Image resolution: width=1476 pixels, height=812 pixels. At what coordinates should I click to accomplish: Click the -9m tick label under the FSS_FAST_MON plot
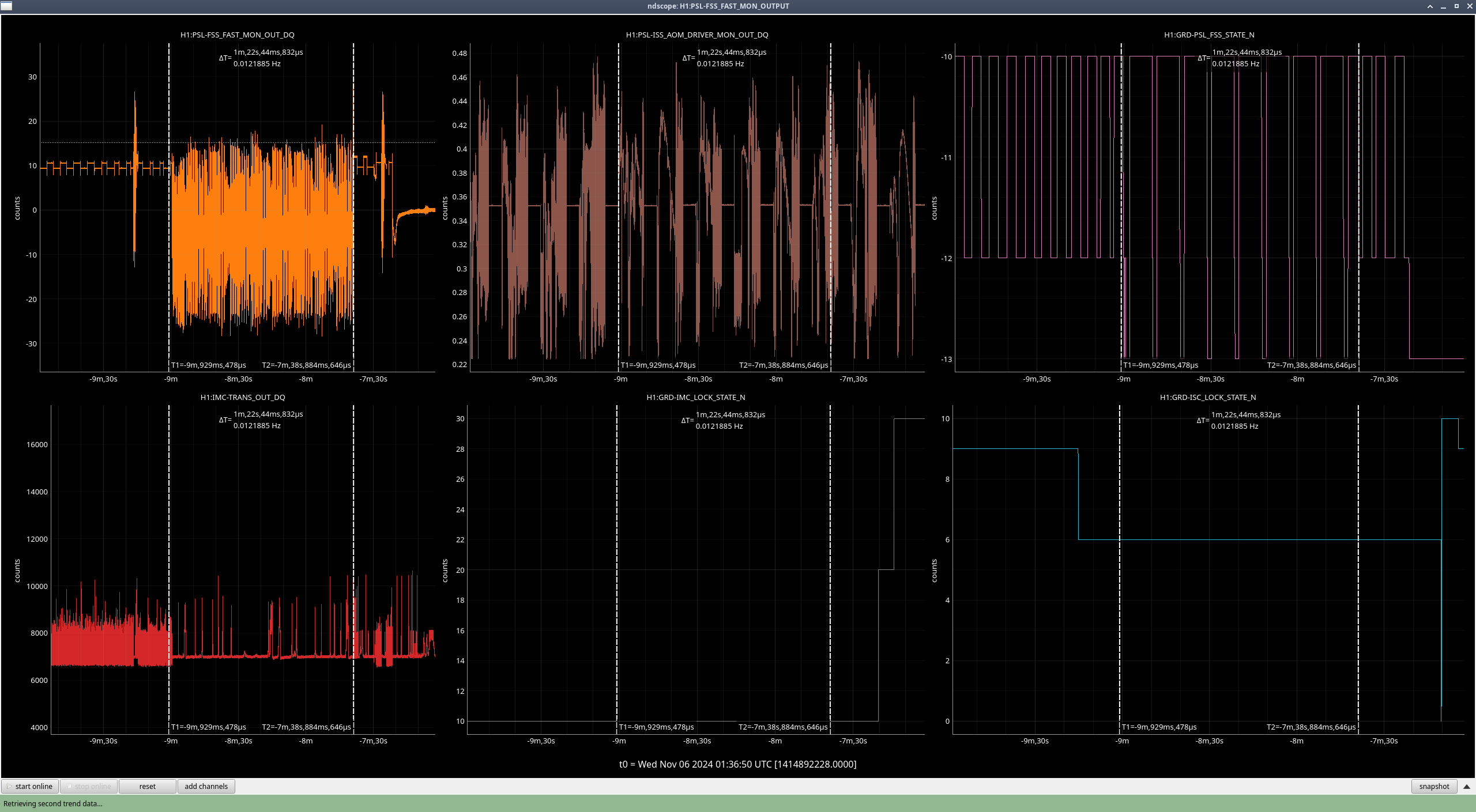click(x=171, y=379)
